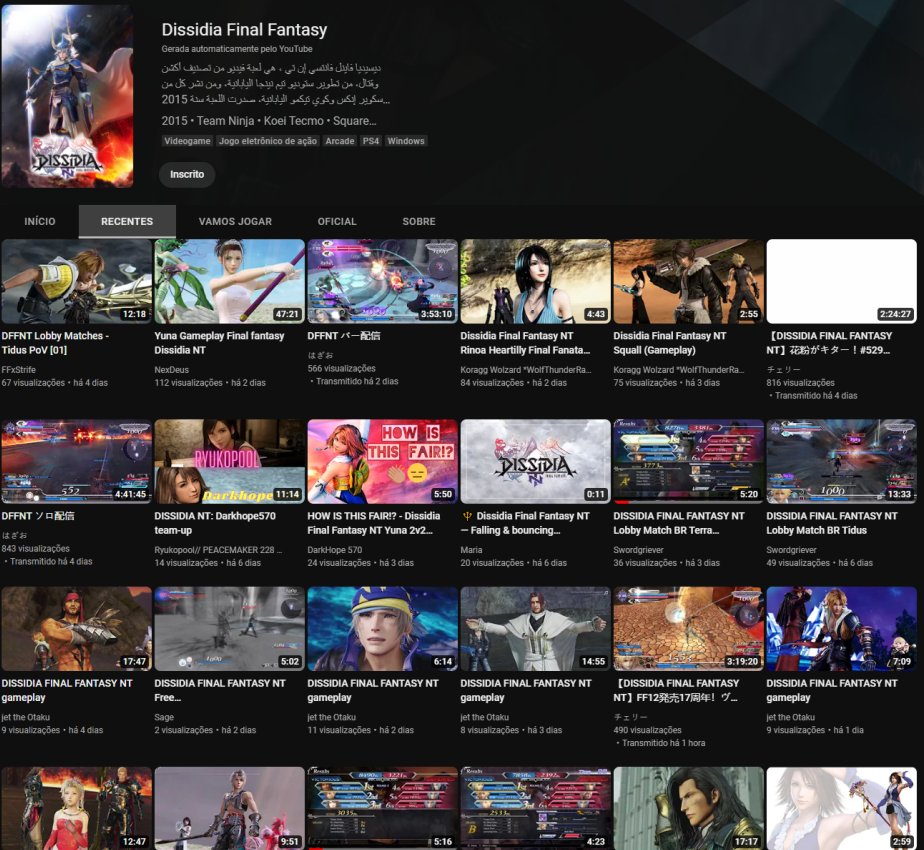Image resolution: width=924 pixels, height=850 pixels.
Task: Click HOW IS THIS FAIR!? video title
Action: point(374,523)
